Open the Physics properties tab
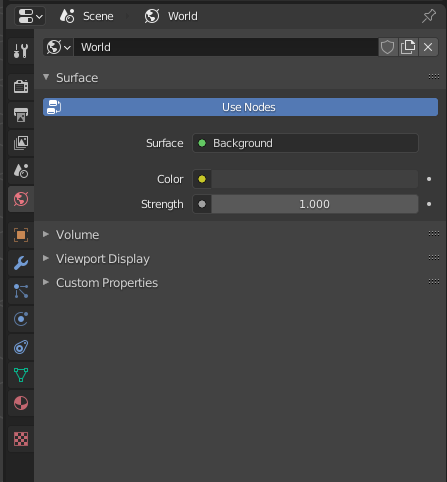The width and height of the screenshot is (447, 482). tap(21, 319)
